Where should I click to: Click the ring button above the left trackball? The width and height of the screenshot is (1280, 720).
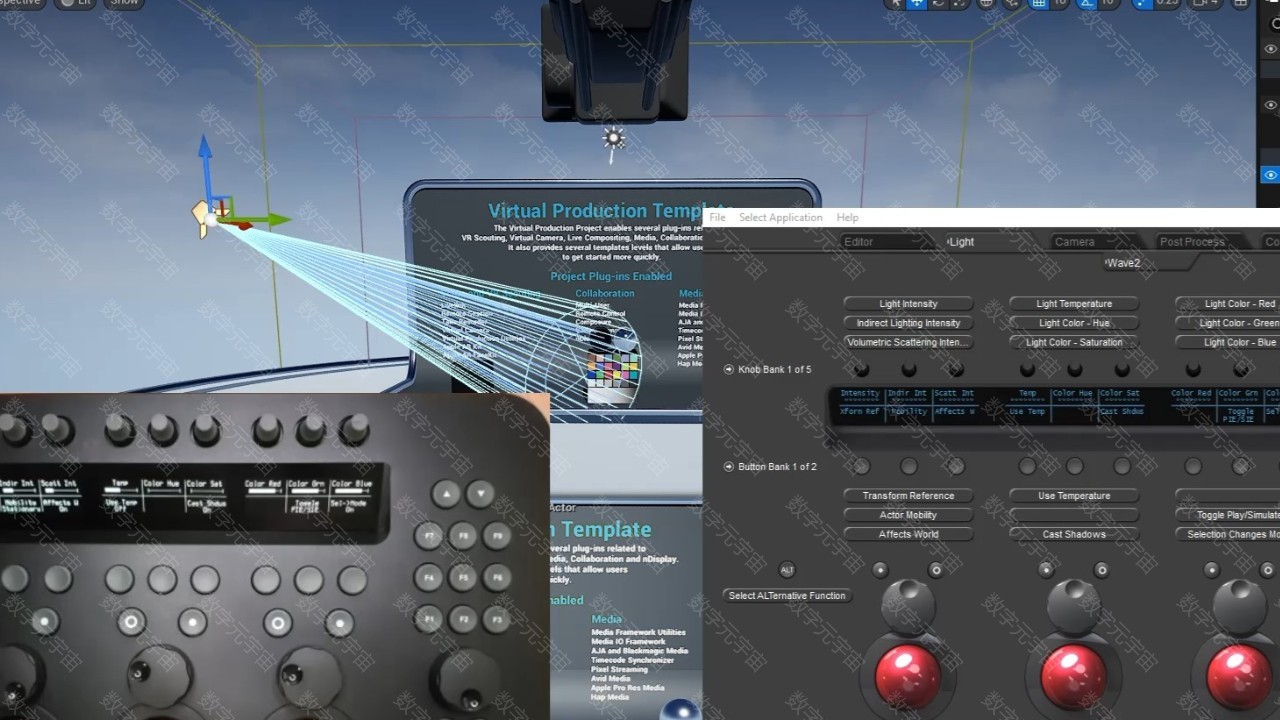935,570
